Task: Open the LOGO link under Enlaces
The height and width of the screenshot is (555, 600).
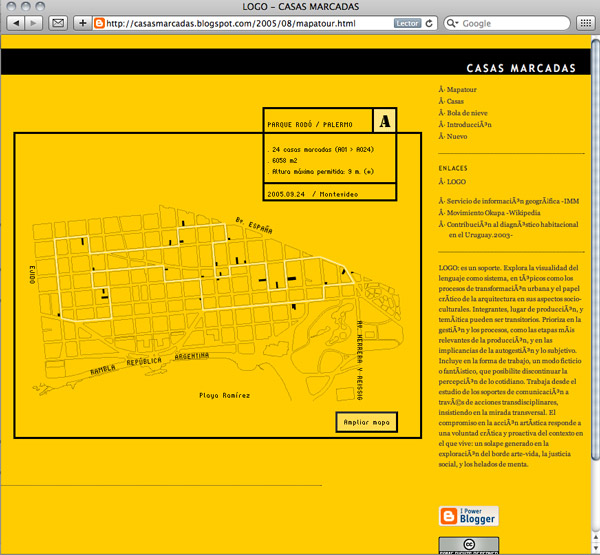Action: [x=456, y=182]
